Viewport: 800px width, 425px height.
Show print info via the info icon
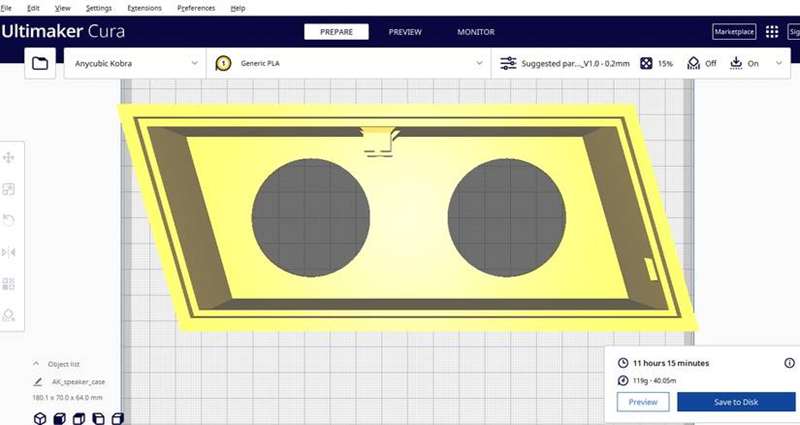point(789,363)
